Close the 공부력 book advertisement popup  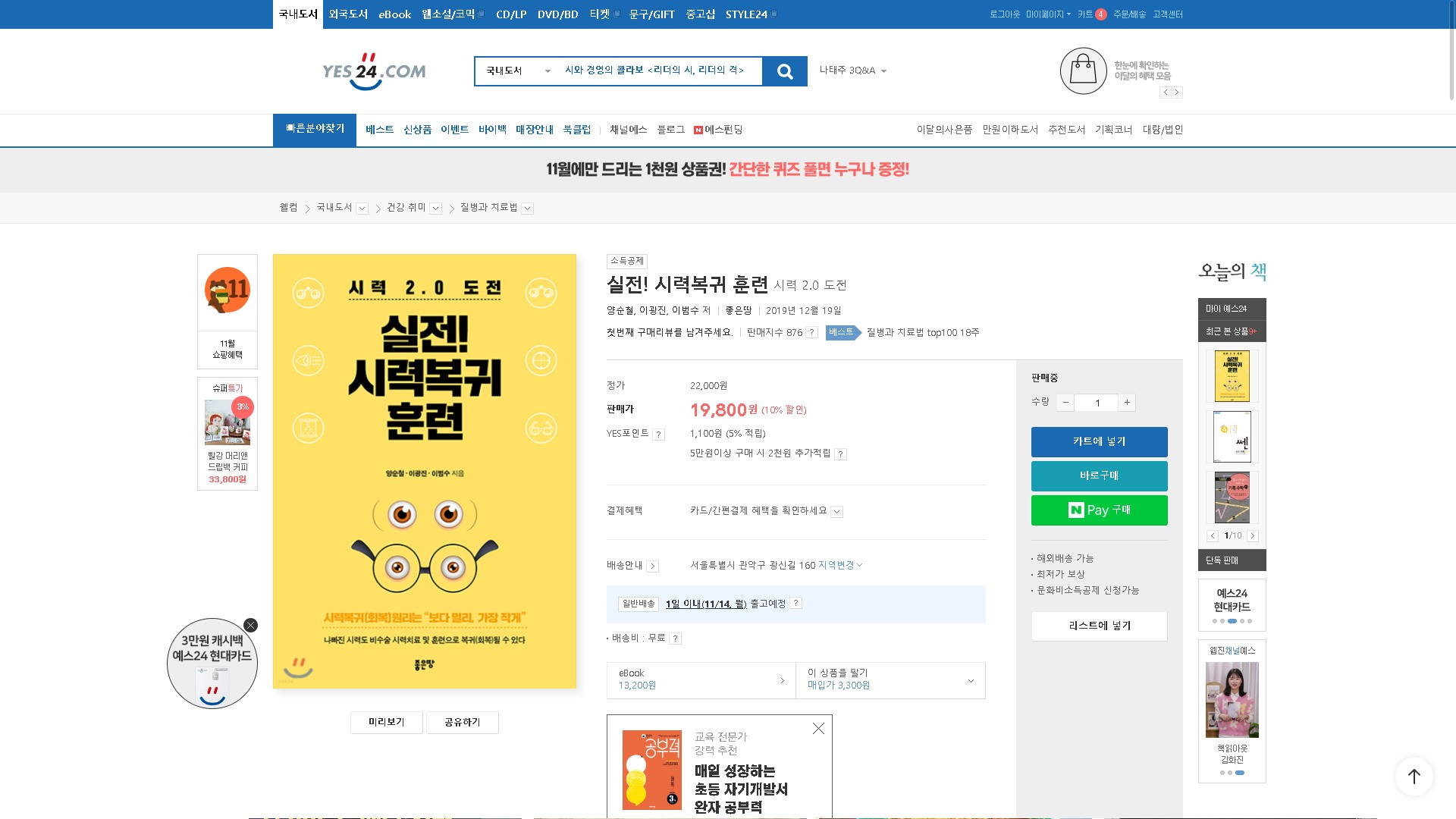click(x=818, y=729)
